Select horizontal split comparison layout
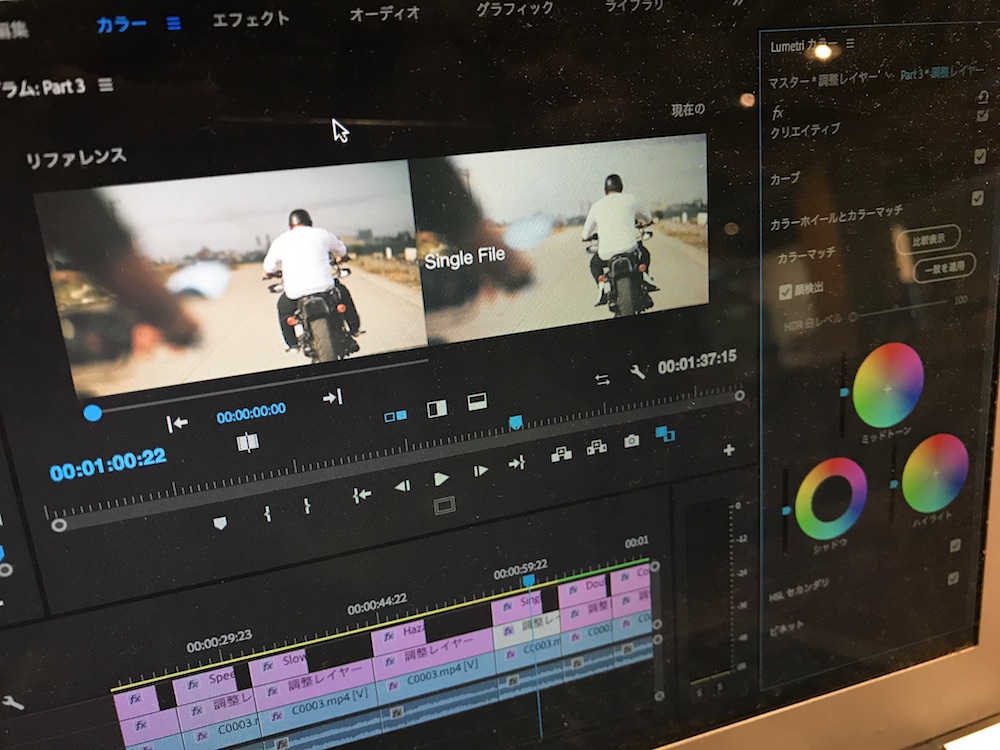This screenshot has height=750, width=1000. 477,401
